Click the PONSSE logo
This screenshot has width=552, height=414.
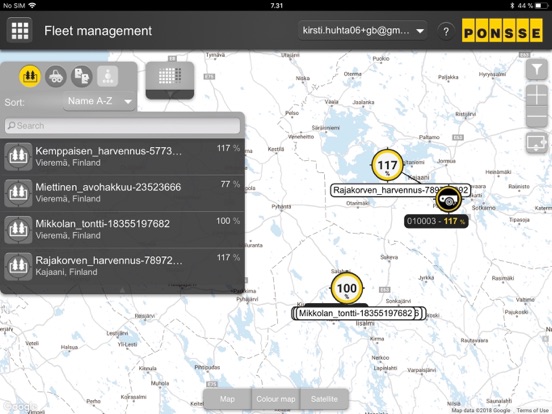point(502,31)
